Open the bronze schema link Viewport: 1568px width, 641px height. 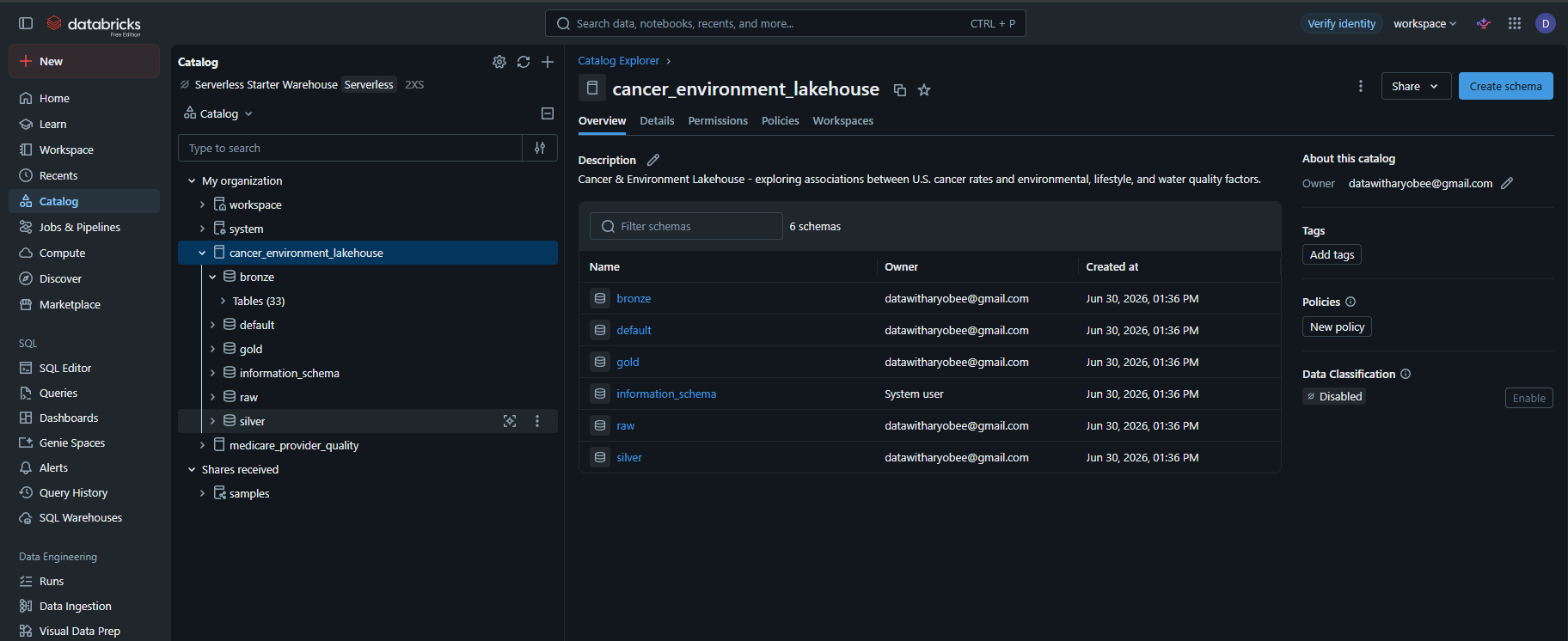pos(634,298)
